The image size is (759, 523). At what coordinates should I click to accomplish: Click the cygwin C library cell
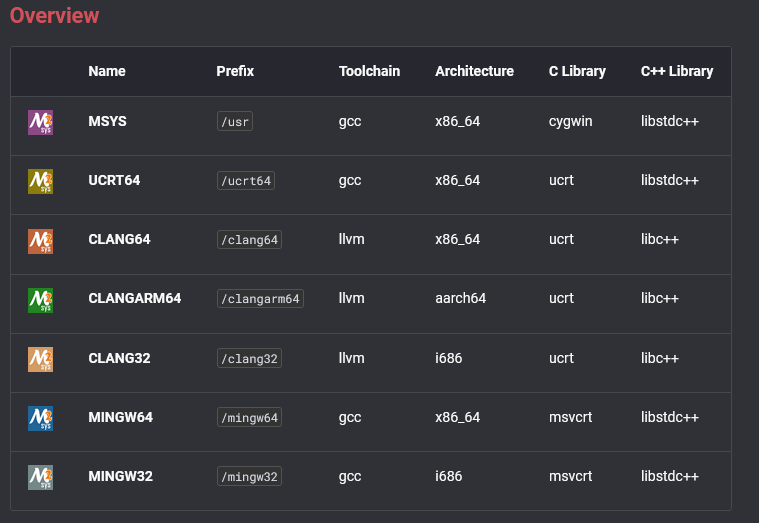click(x=571, y=122)
